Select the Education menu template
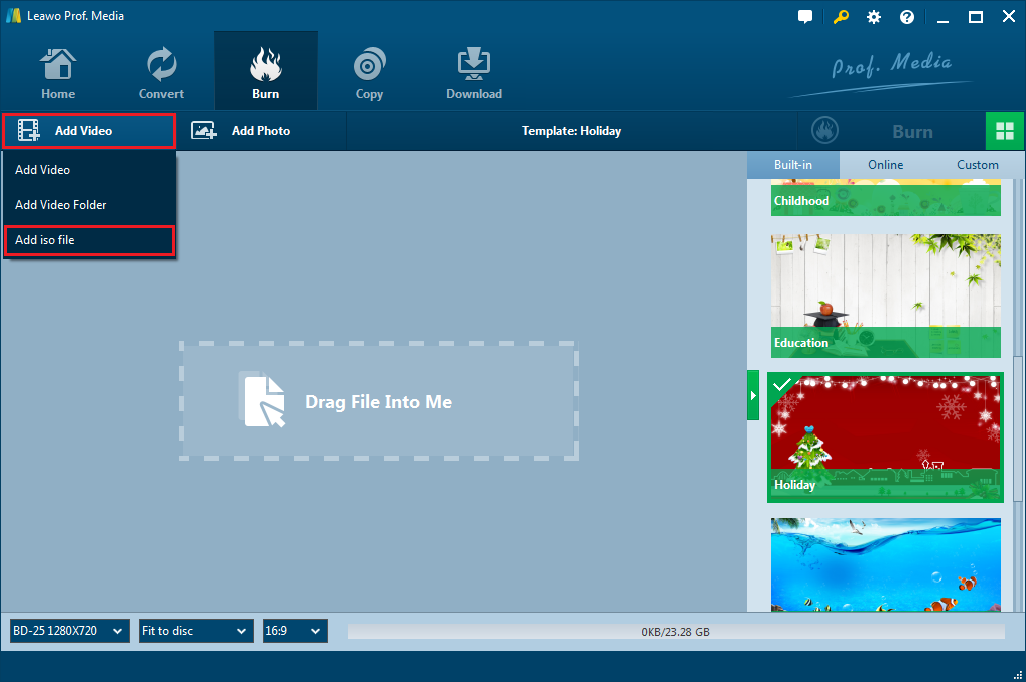The height and width of the screenshot is (682, 1026). coord(885,296)
